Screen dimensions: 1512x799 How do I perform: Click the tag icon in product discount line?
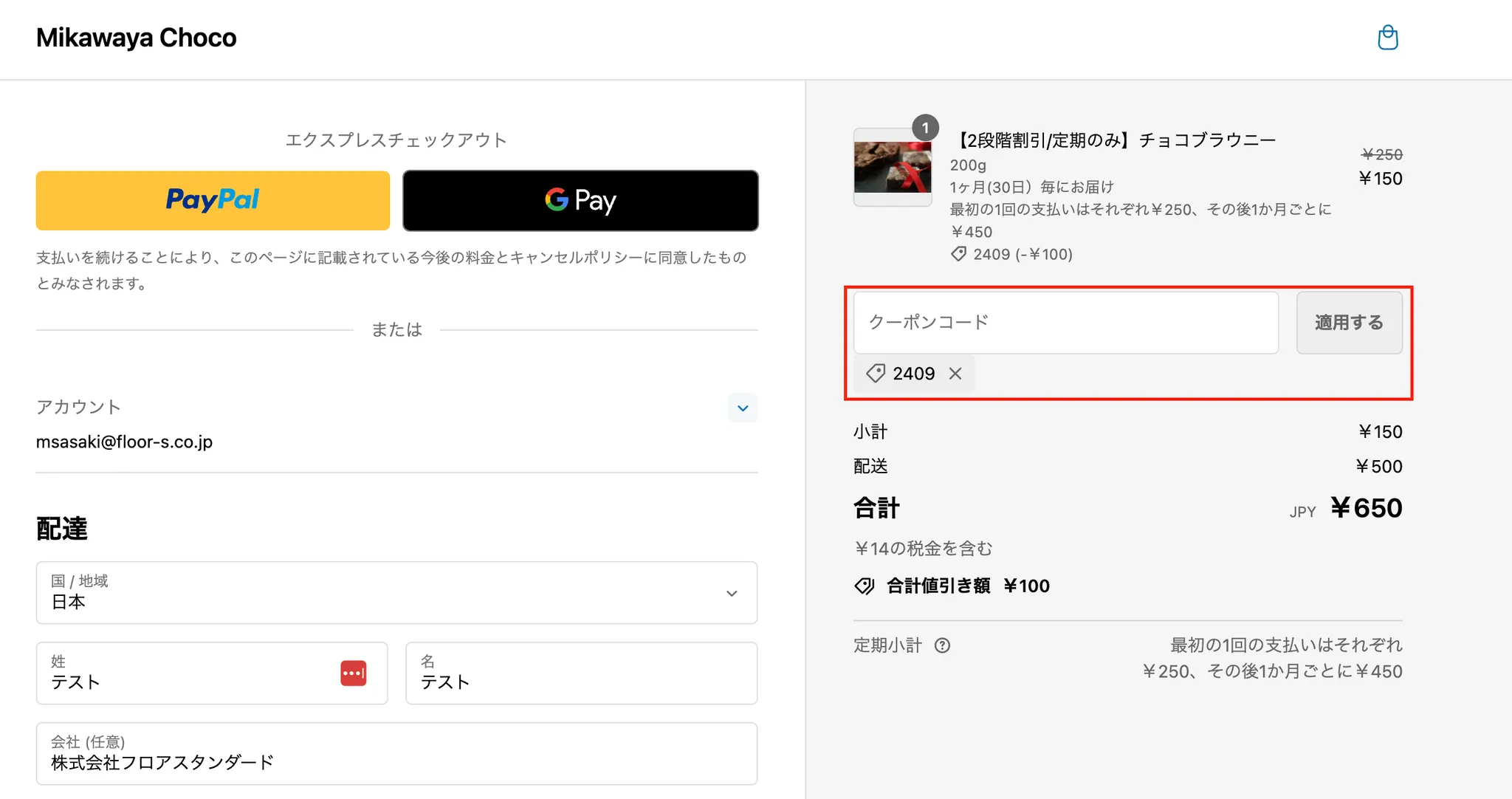point(958,254)
